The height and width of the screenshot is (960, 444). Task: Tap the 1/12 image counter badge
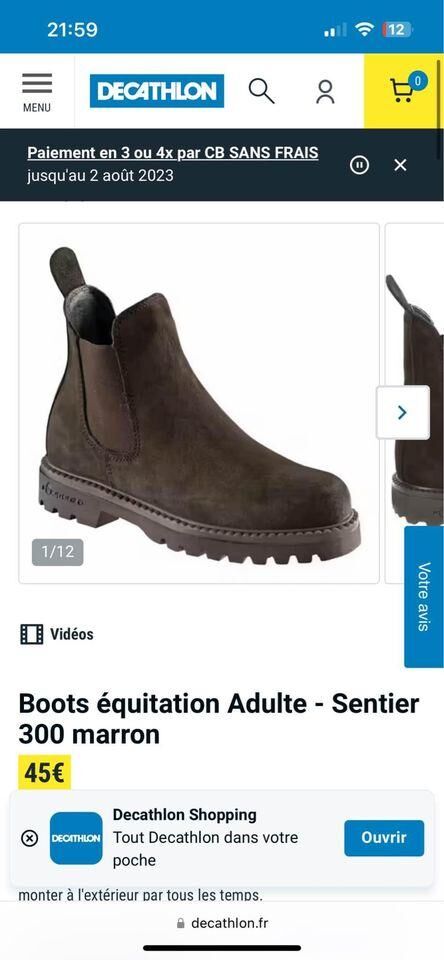(58, 552)
